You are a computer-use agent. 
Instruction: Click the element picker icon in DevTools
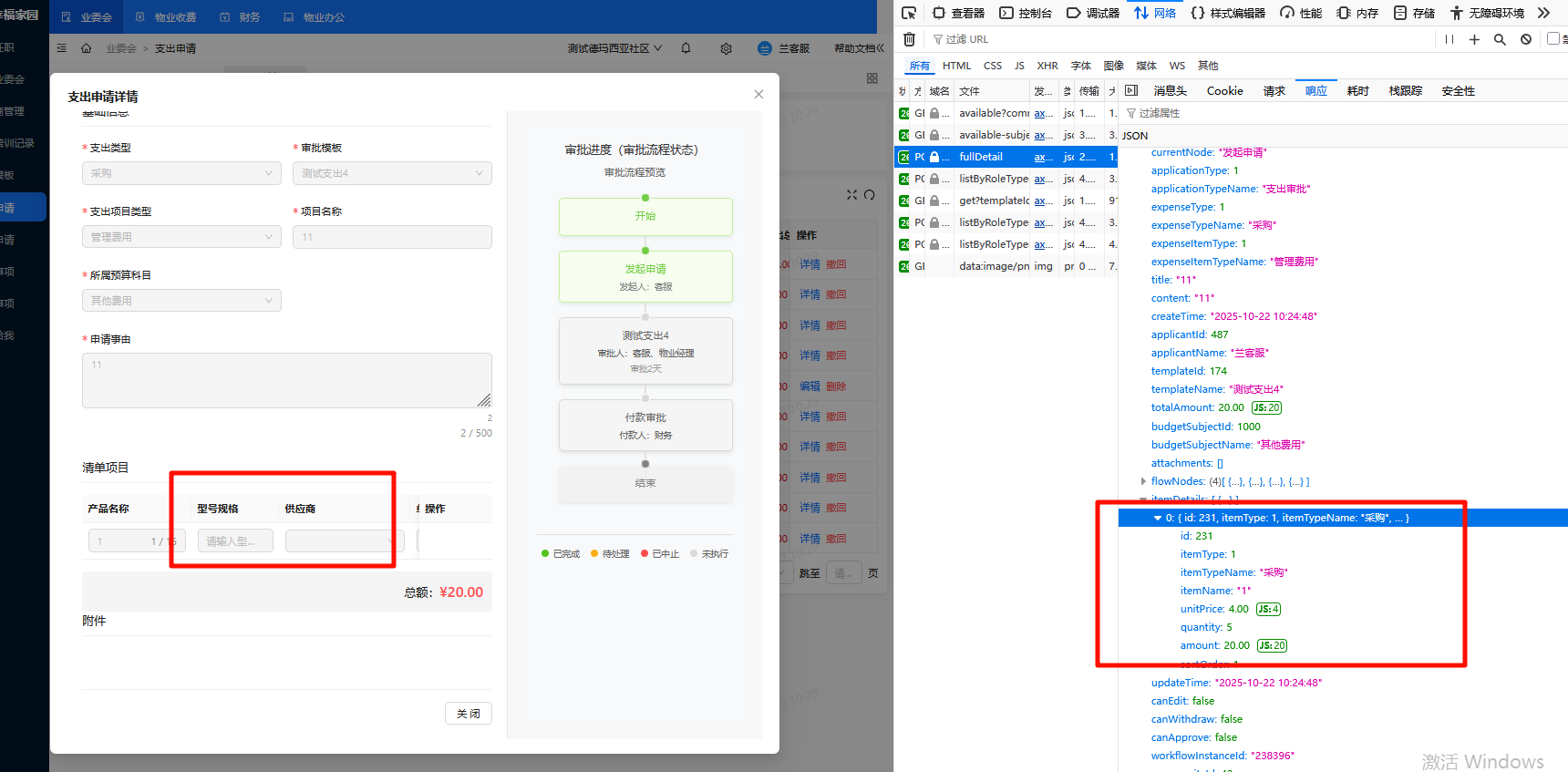909,13
